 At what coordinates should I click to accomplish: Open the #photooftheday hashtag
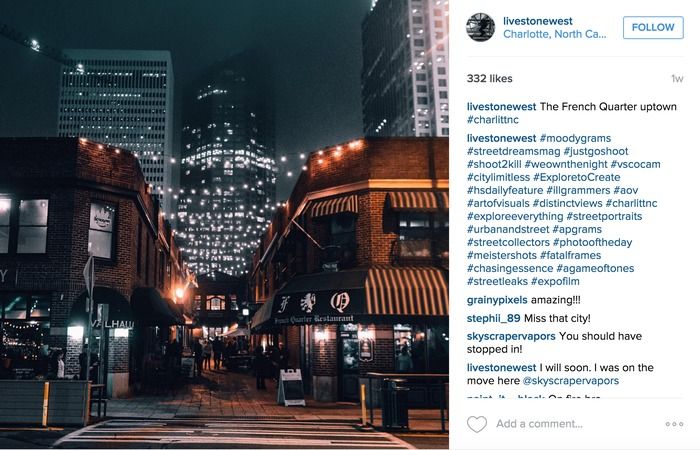tap(592, 242)
